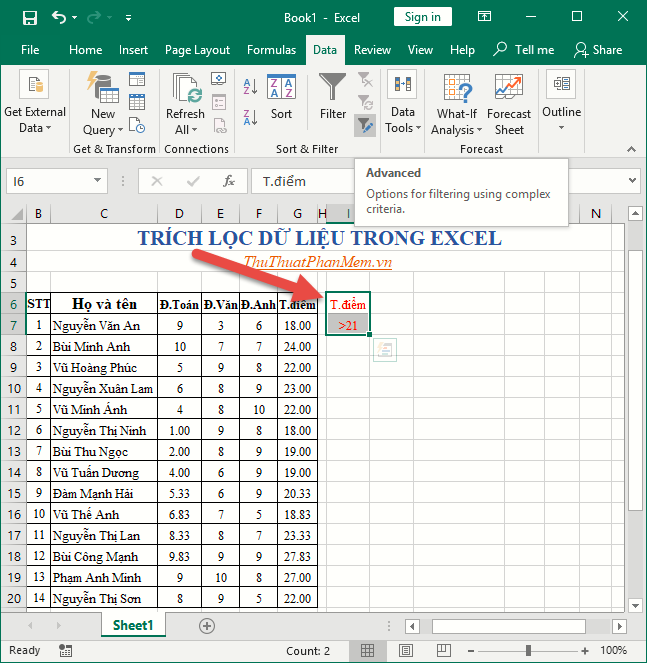Click the Show Queries icon
This screenshot has height=663, width=647.
pos(137,79)
